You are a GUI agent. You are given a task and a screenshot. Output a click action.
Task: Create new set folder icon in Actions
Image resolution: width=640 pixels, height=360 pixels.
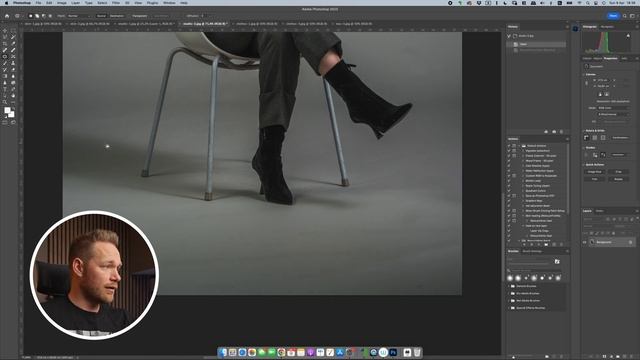546,244
